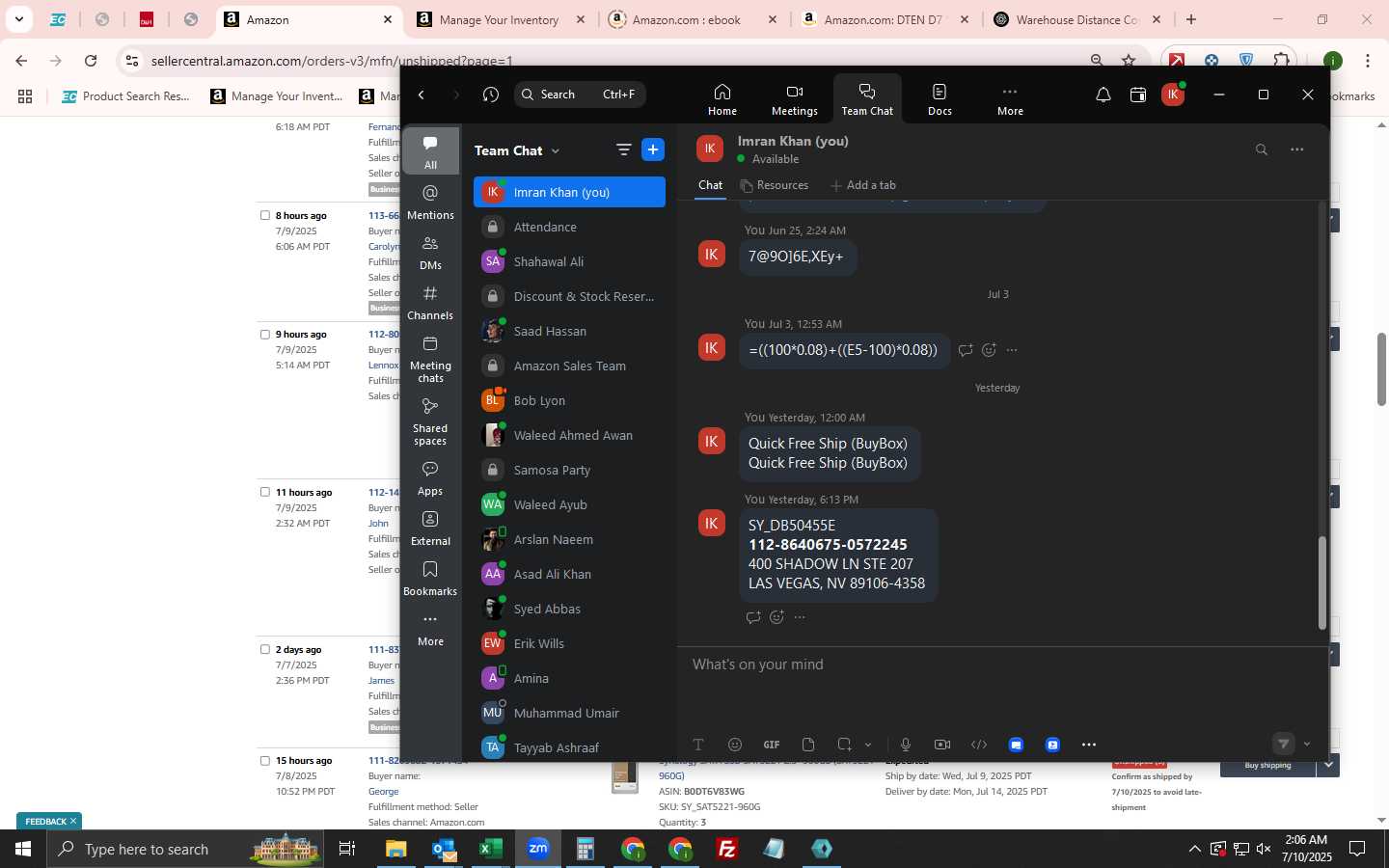
Task: Reply to the LAS VEGAS address message
Action: [x=753, y=617]
